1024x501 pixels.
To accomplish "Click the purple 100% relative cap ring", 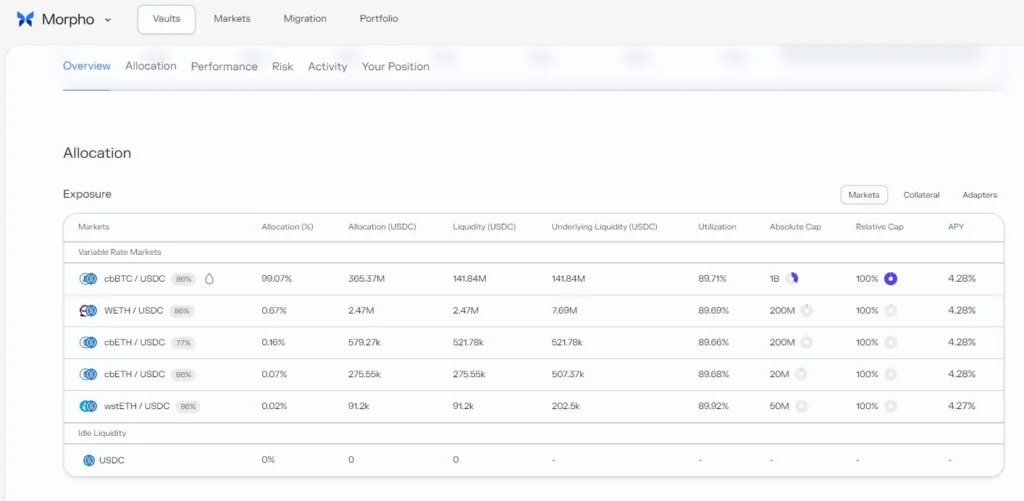I will coord(891,279).
